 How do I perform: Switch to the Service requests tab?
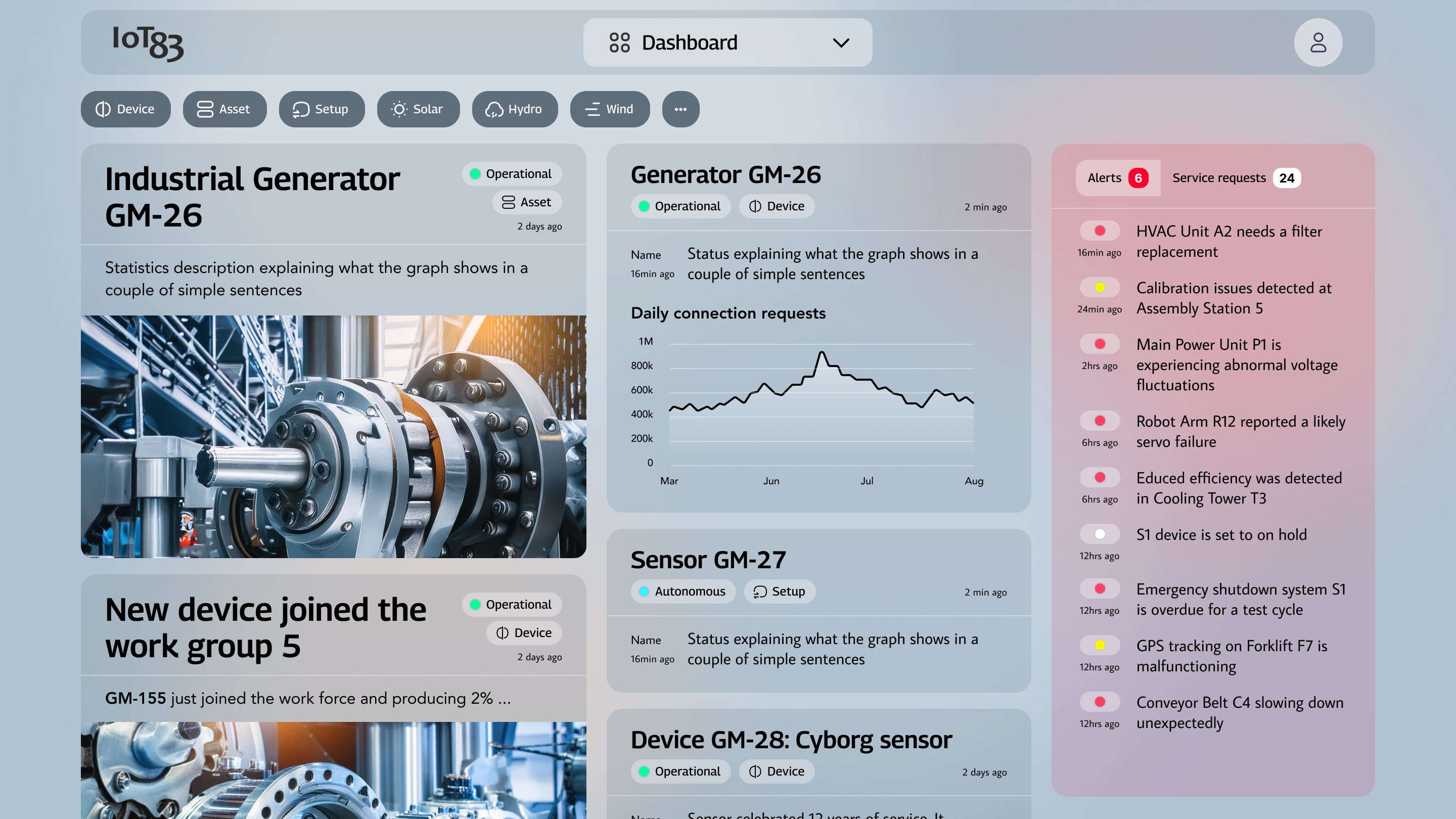[1235, 177]
